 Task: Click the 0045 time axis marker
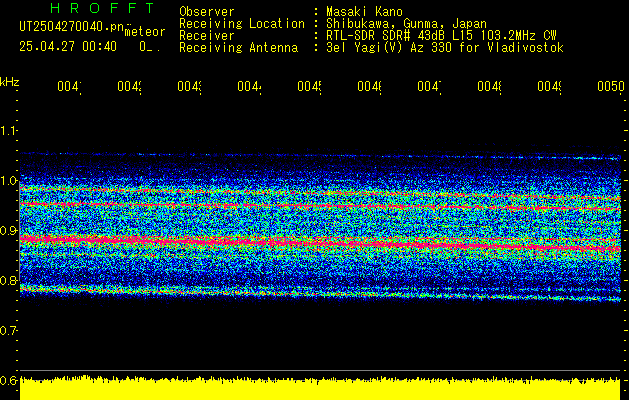309,86
